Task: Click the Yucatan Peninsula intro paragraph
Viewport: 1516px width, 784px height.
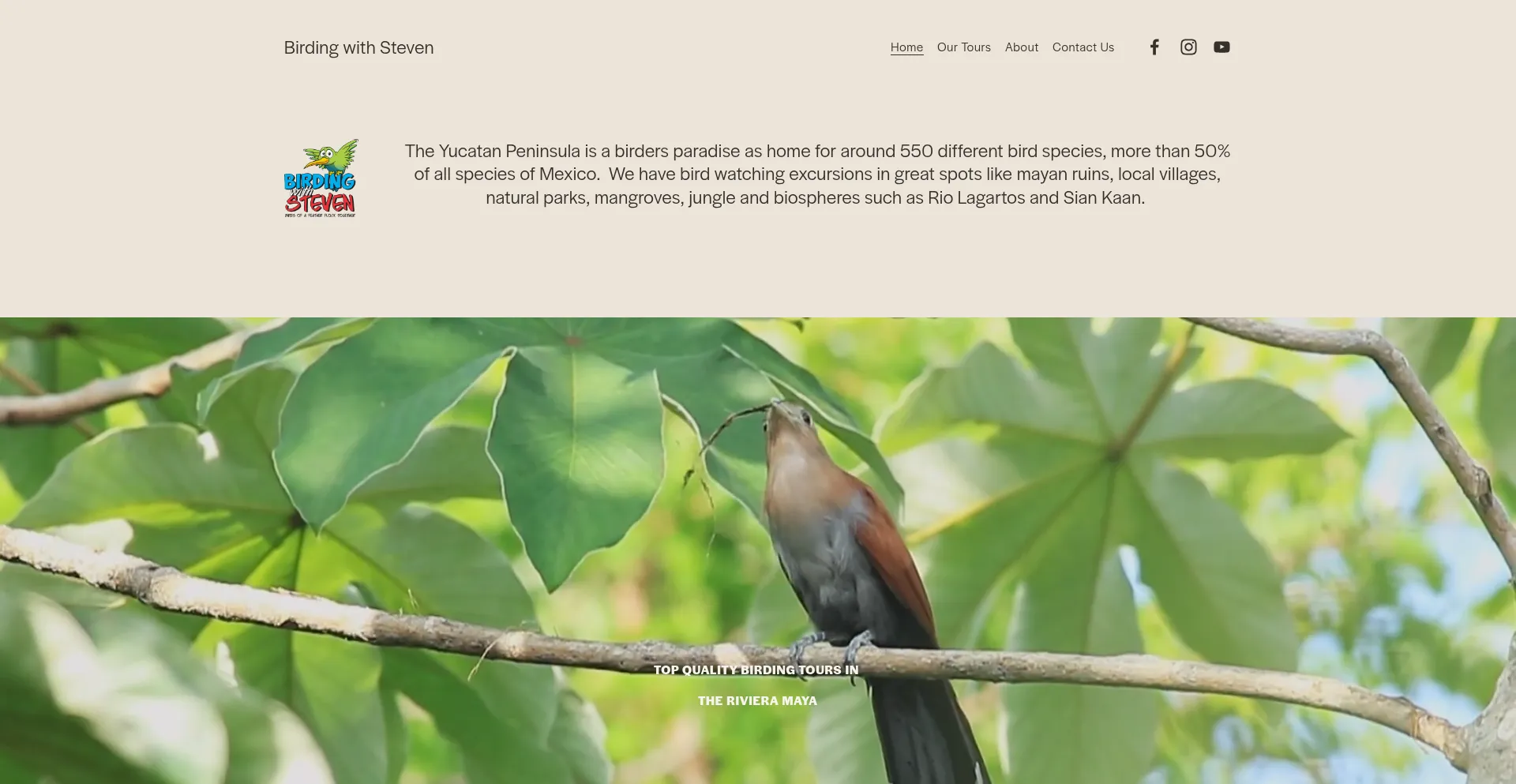Action: [x=817, y=174]
